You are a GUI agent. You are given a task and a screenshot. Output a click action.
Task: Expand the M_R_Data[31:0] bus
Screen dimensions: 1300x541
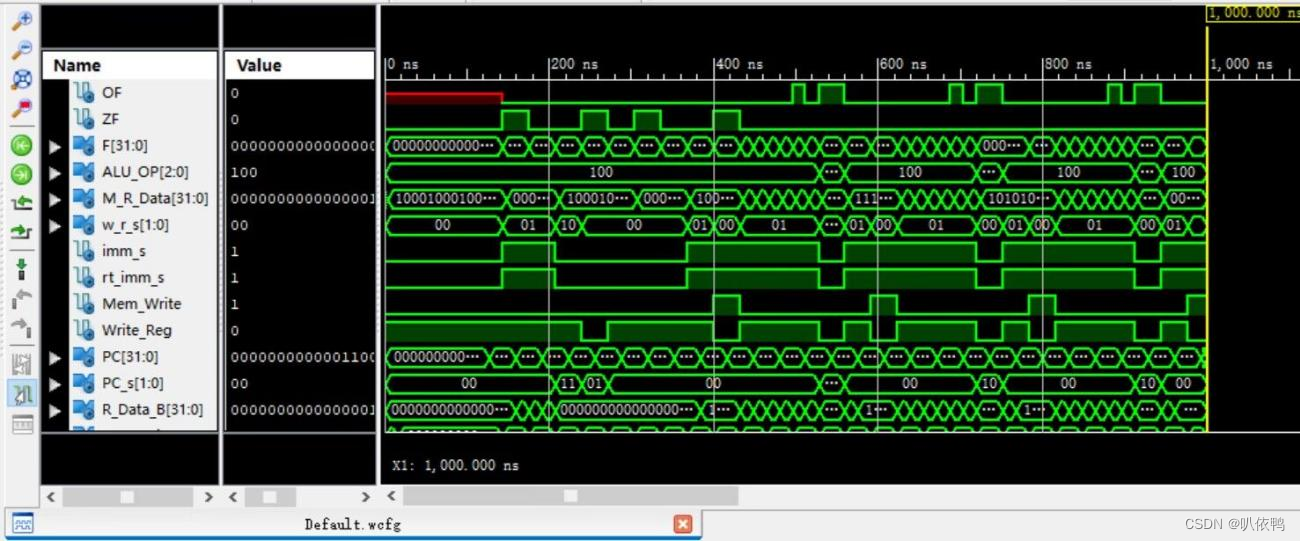point(56,199)
